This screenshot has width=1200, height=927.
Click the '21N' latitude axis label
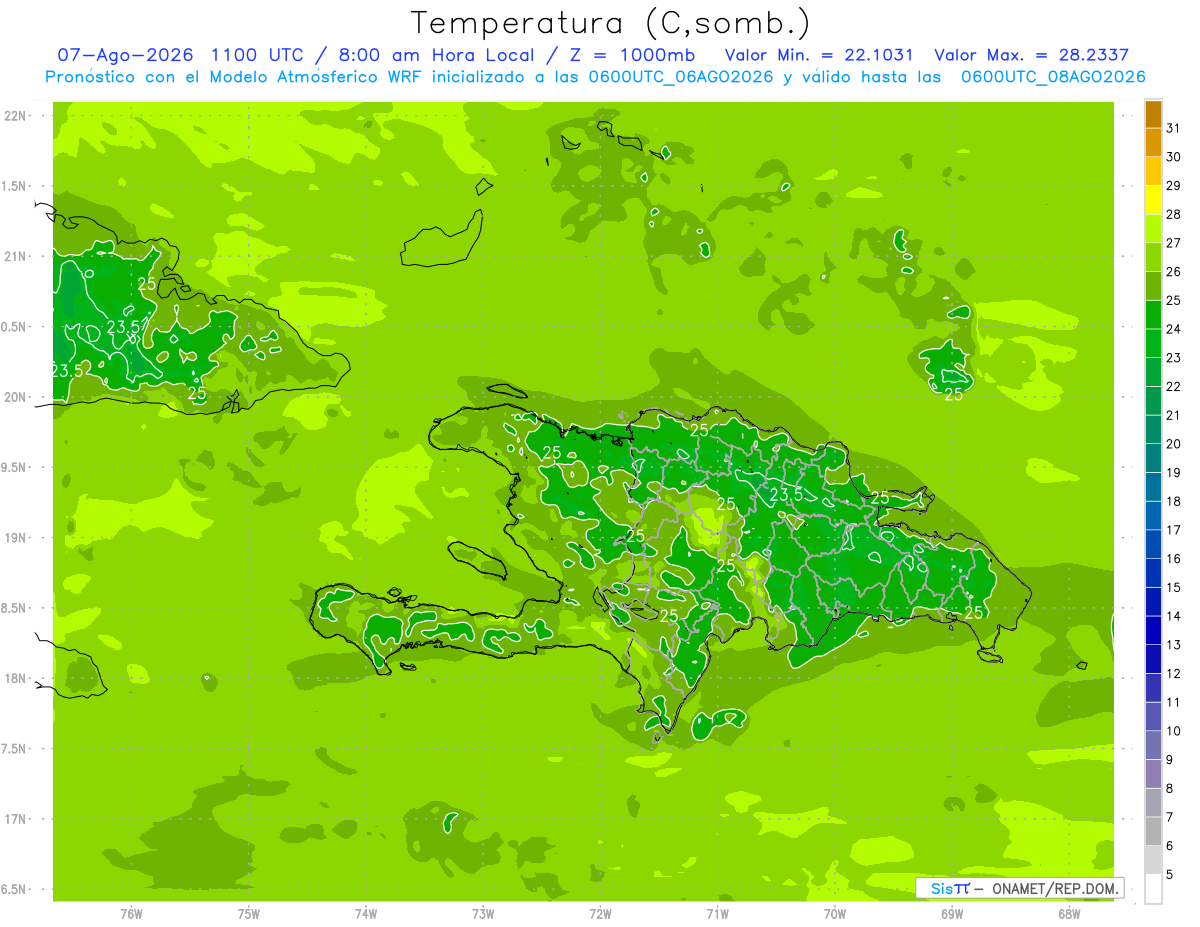click(15, 256)
